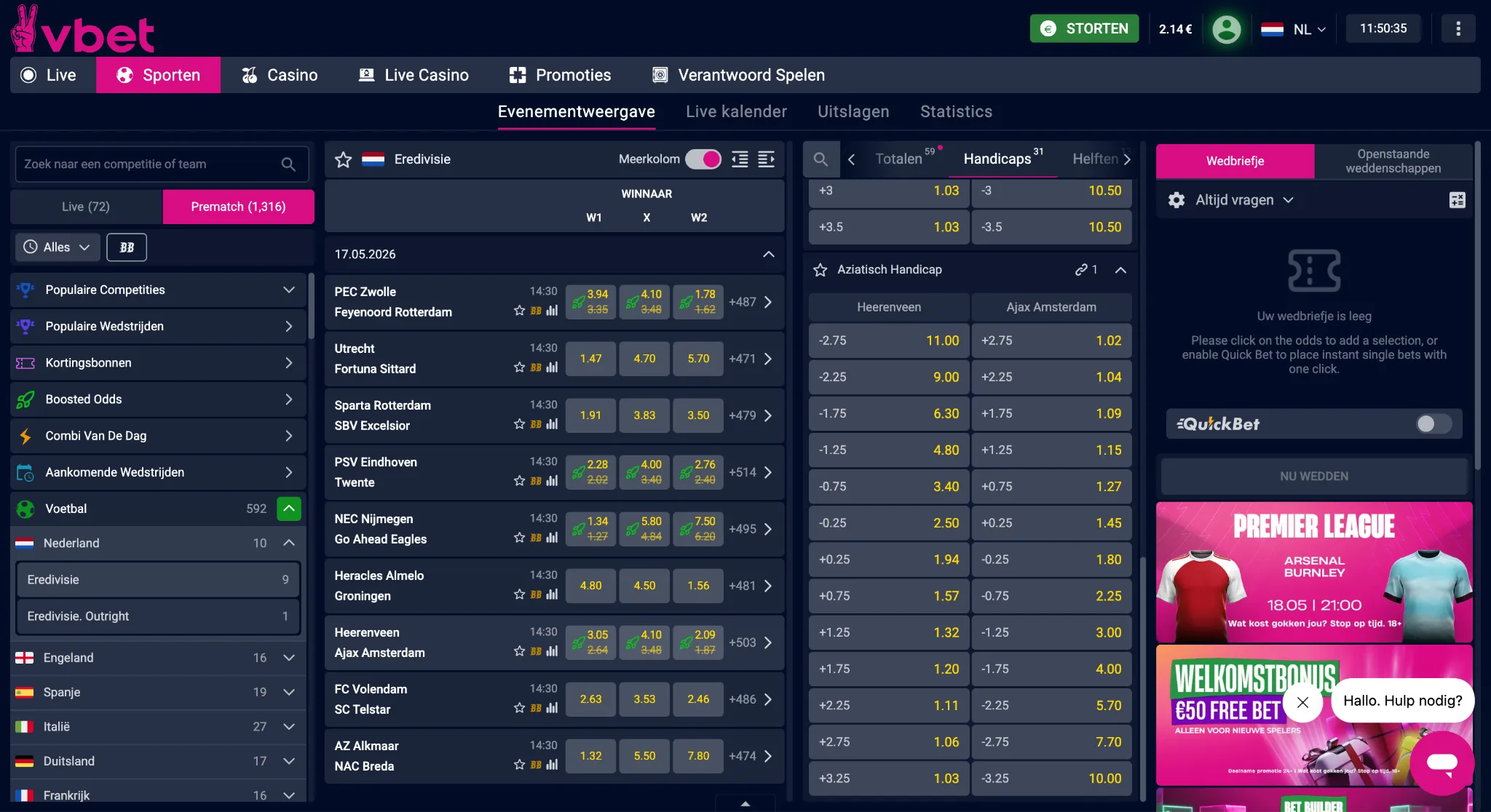This screenshot has width=1491, height=812.
Task: Open the live chat bubble button
Action: click(x=1441, y=763)
